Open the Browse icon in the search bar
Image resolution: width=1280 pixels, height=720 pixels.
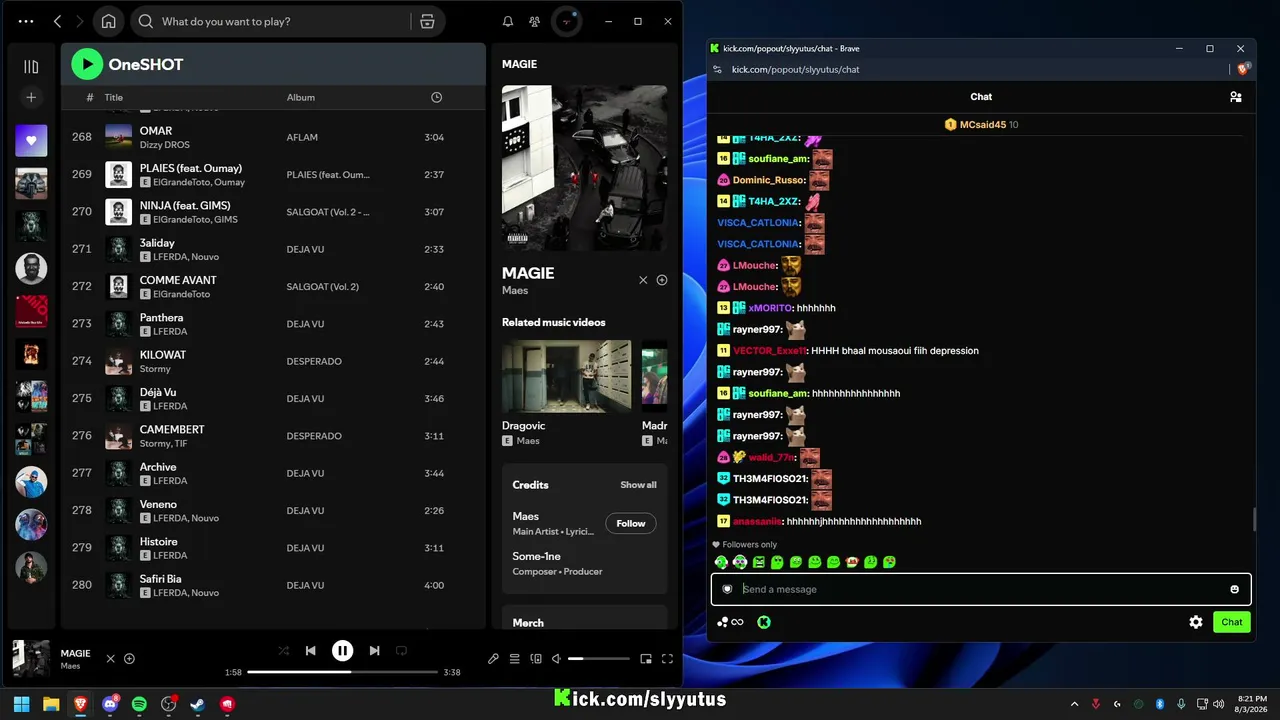click(x=427, y=21)
